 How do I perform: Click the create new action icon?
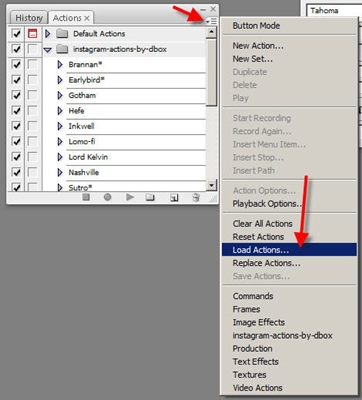tap(174, 198)
